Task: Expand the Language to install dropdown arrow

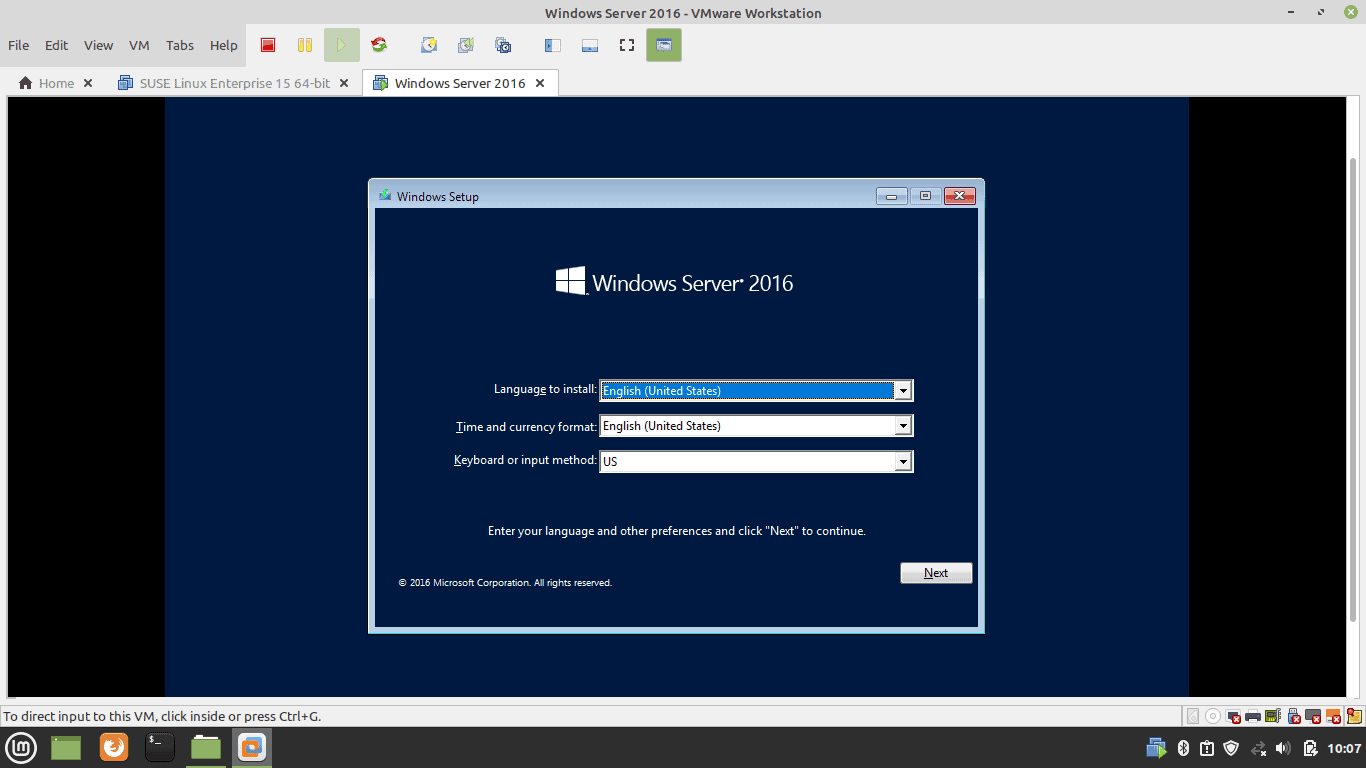Action: (x=903, y=391)
